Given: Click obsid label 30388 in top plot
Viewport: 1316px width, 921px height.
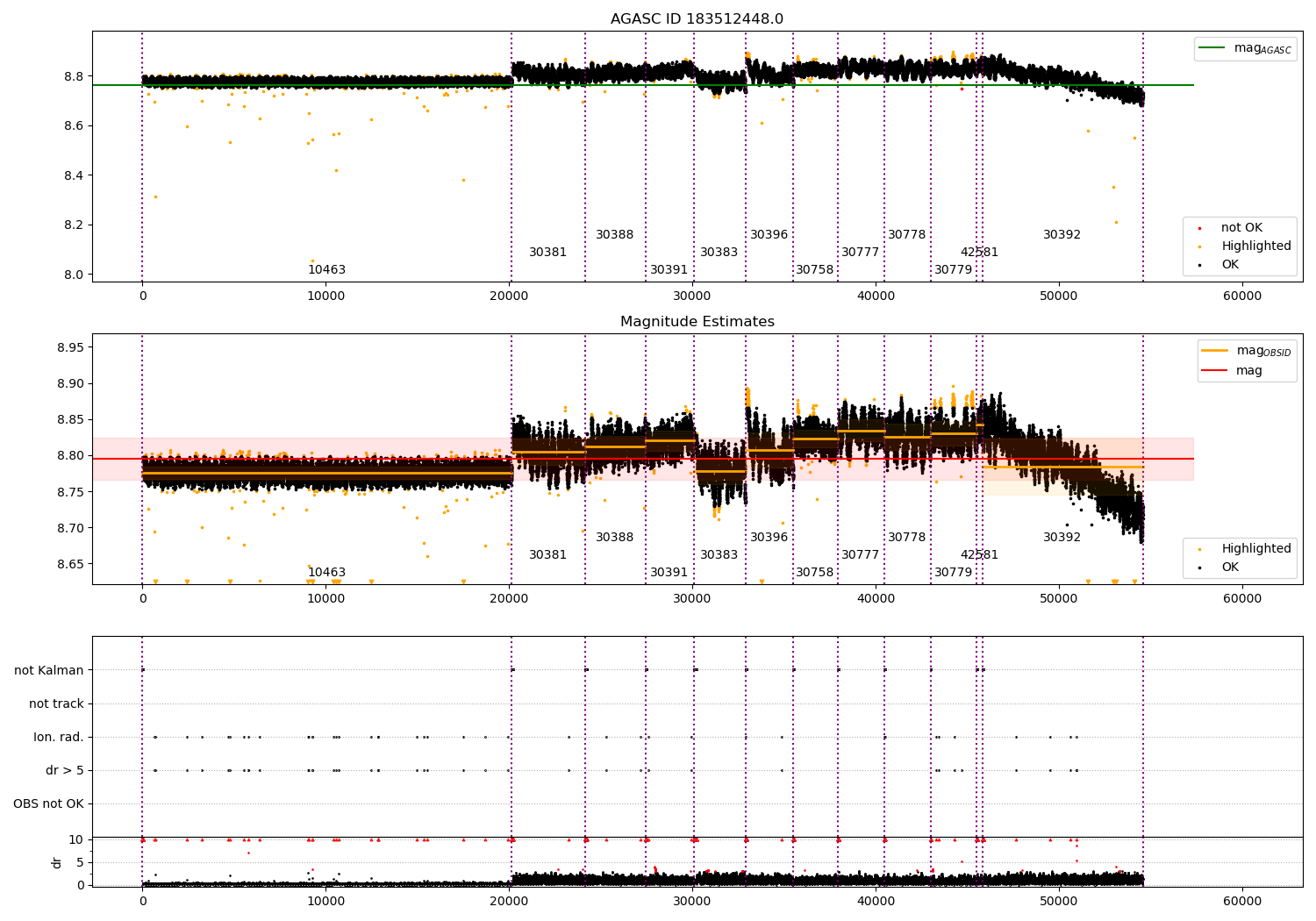Looking at the screenshot, I should 614,235.
